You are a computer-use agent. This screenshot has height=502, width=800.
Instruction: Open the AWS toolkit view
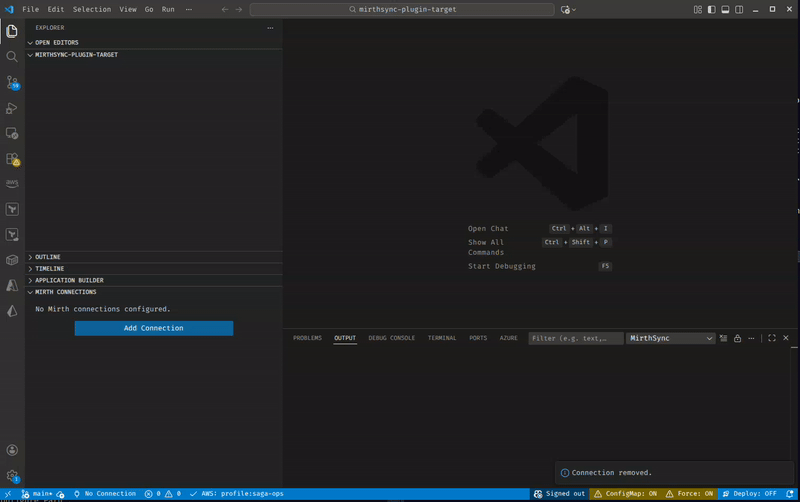coord(12,183)
